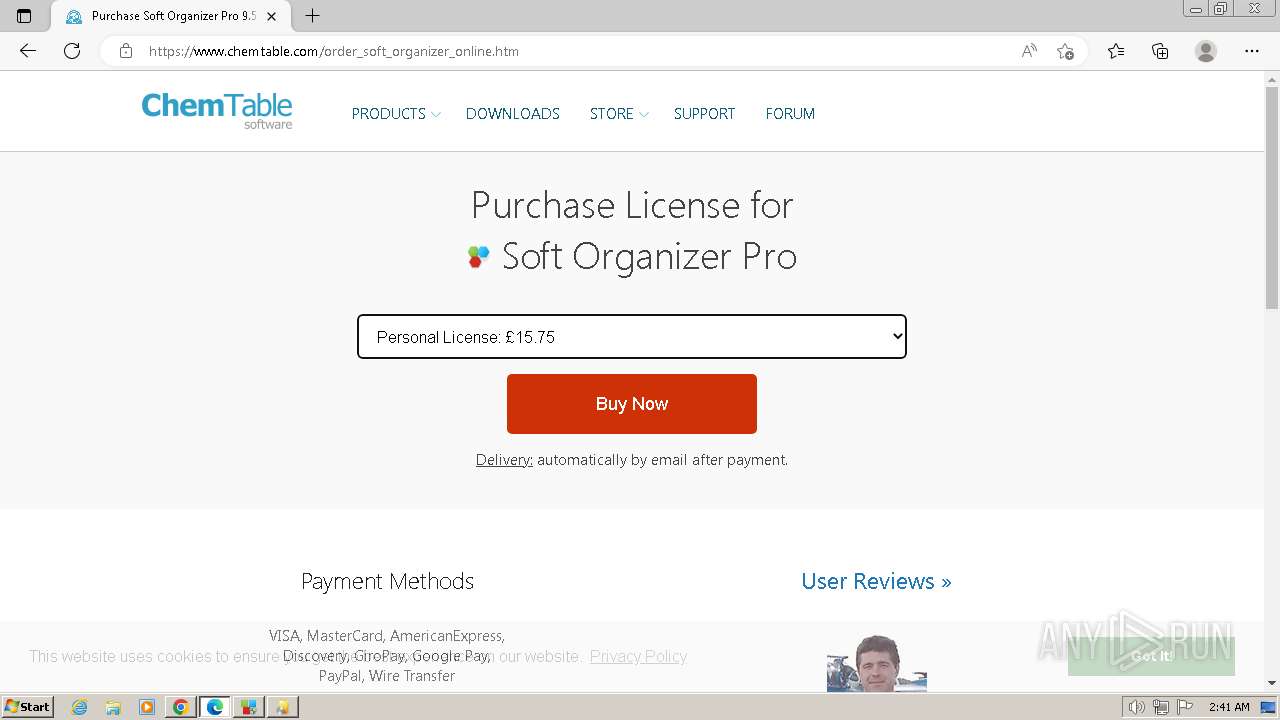The height and width of the screenshot is (720, 1280).
Task: Add this page to favorites
Action: (1065, 51)
